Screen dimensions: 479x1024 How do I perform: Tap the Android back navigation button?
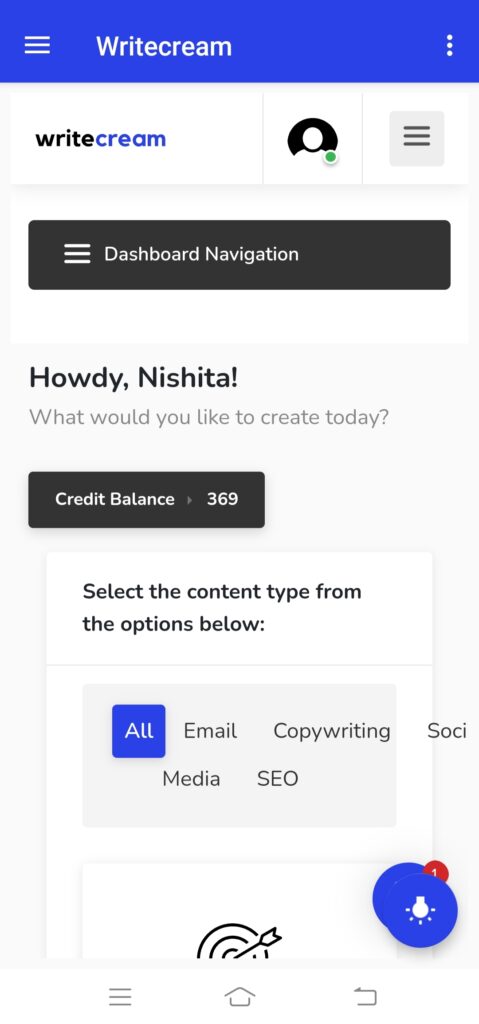pyautogui.click(x=365, y=997)
